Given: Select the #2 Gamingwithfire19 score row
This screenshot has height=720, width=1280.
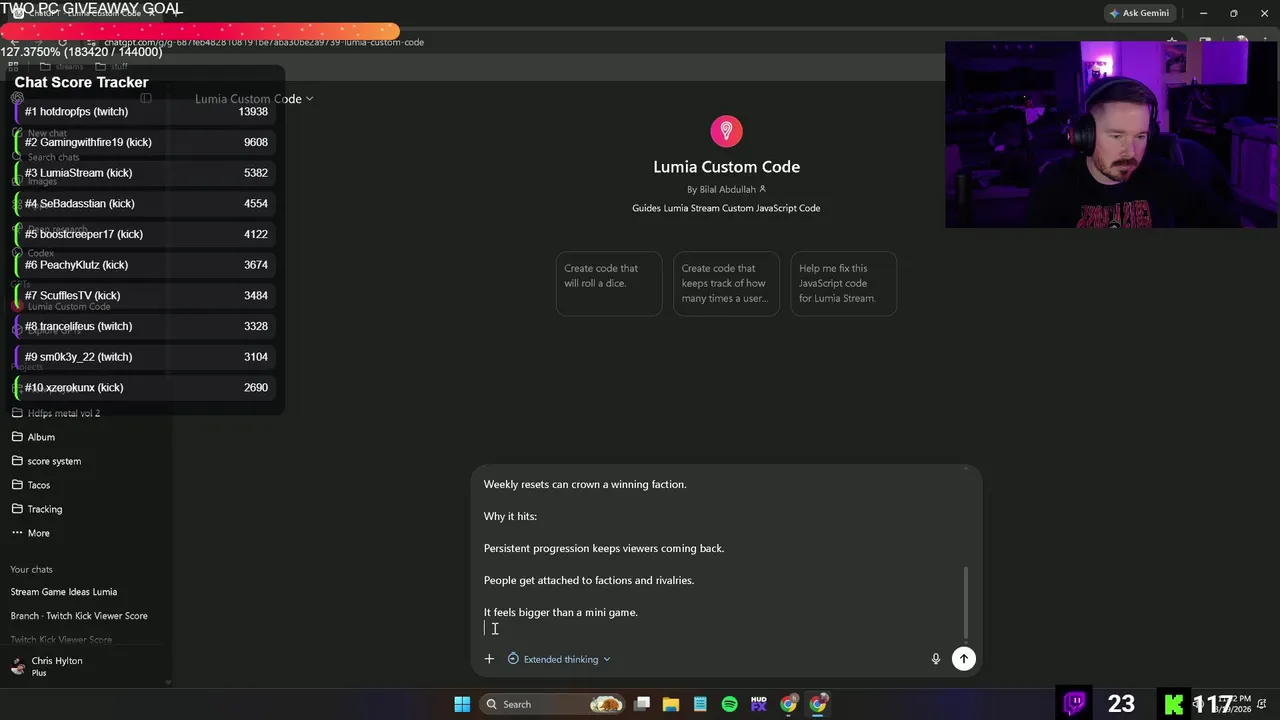Looking at the screenshot, I should (x=146, y=142).
